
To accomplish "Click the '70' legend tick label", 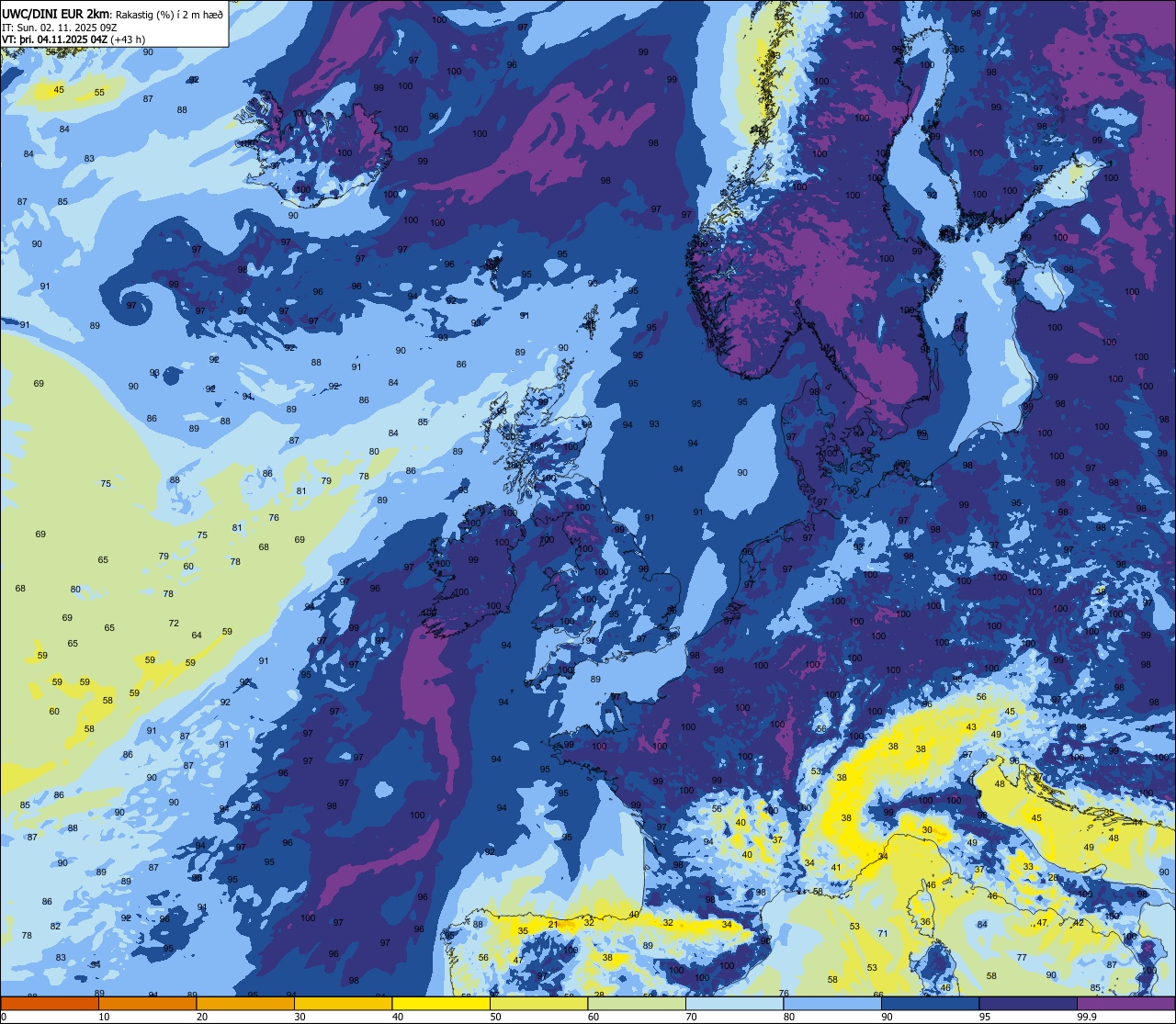I will (x=691, y=1017).
